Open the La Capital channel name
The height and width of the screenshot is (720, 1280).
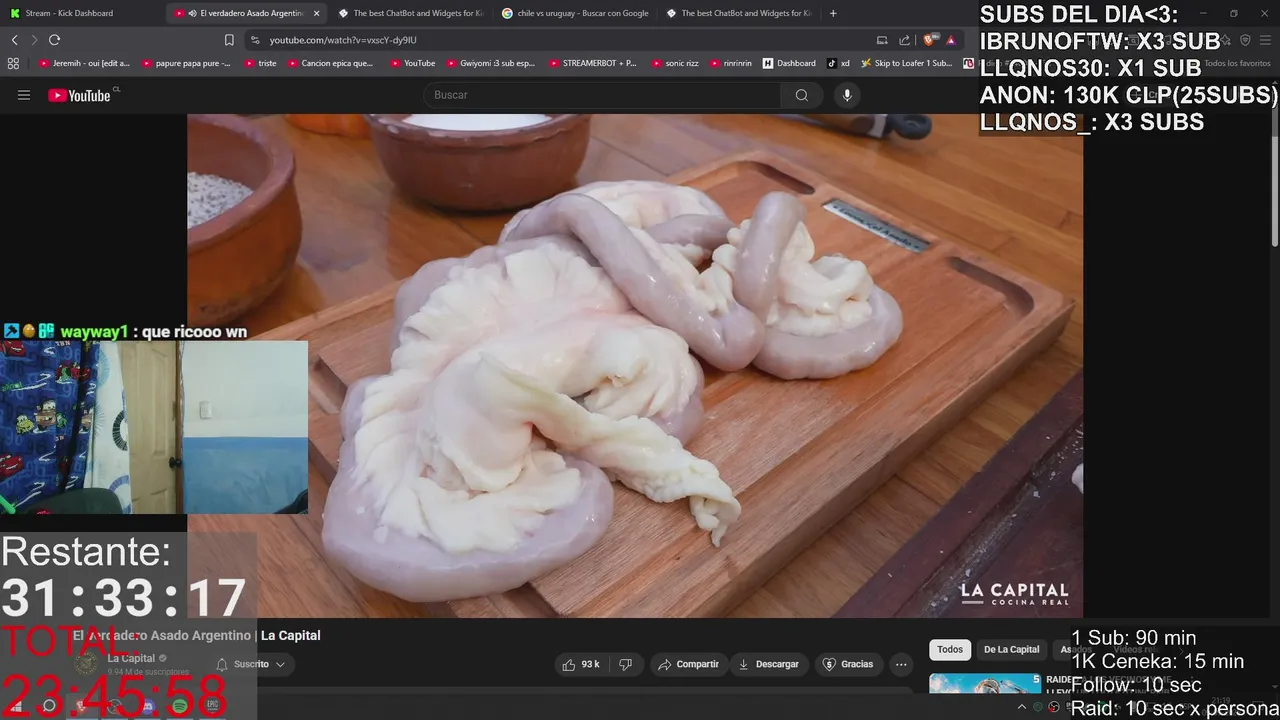point(131,658)
